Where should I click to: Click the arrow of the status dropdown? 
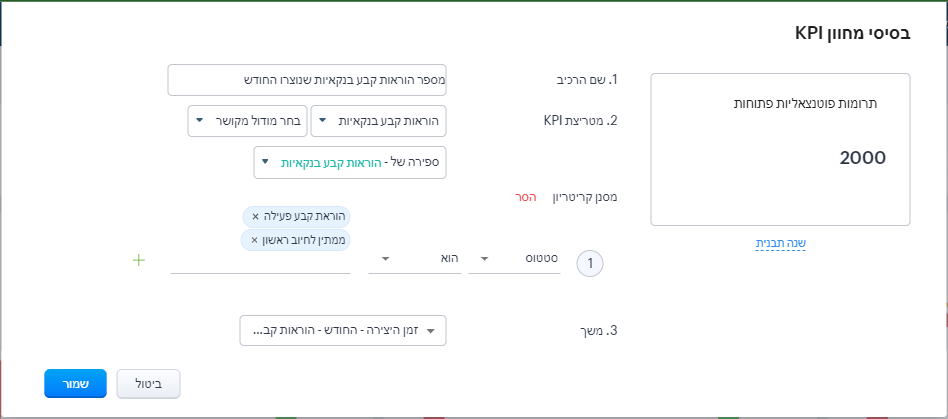click(485, 259)
